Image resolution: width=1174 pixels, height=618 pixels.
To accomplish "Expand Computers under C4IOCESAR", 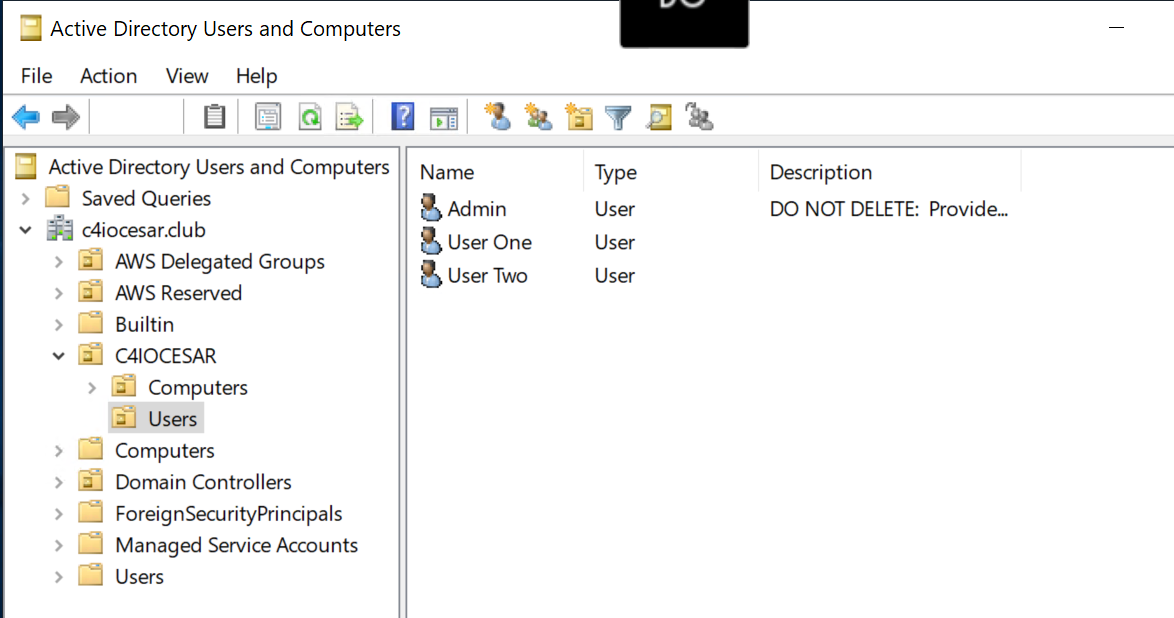I will click(91, 387).
